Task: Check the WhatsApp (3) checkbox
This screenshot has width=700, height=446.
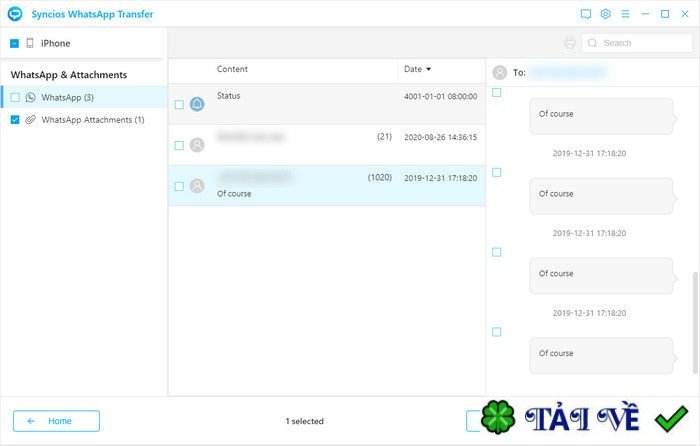Action: click(15, 97)
